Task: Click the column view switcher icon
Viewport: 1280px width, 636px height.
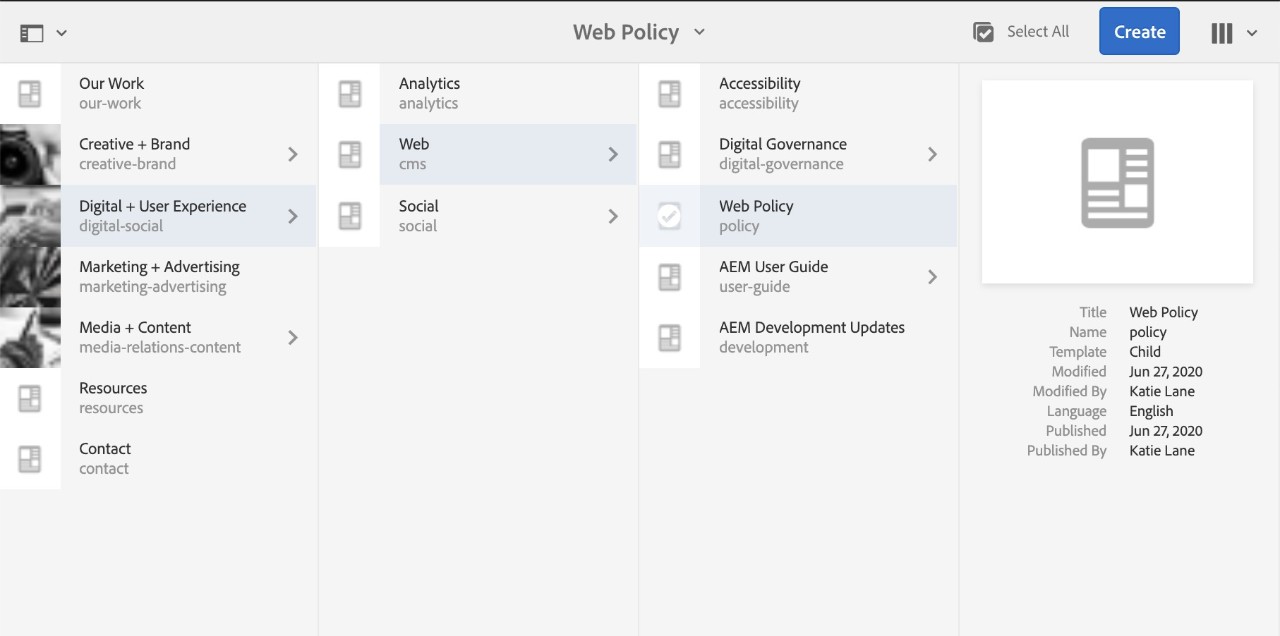Action: coord(1221,33)
